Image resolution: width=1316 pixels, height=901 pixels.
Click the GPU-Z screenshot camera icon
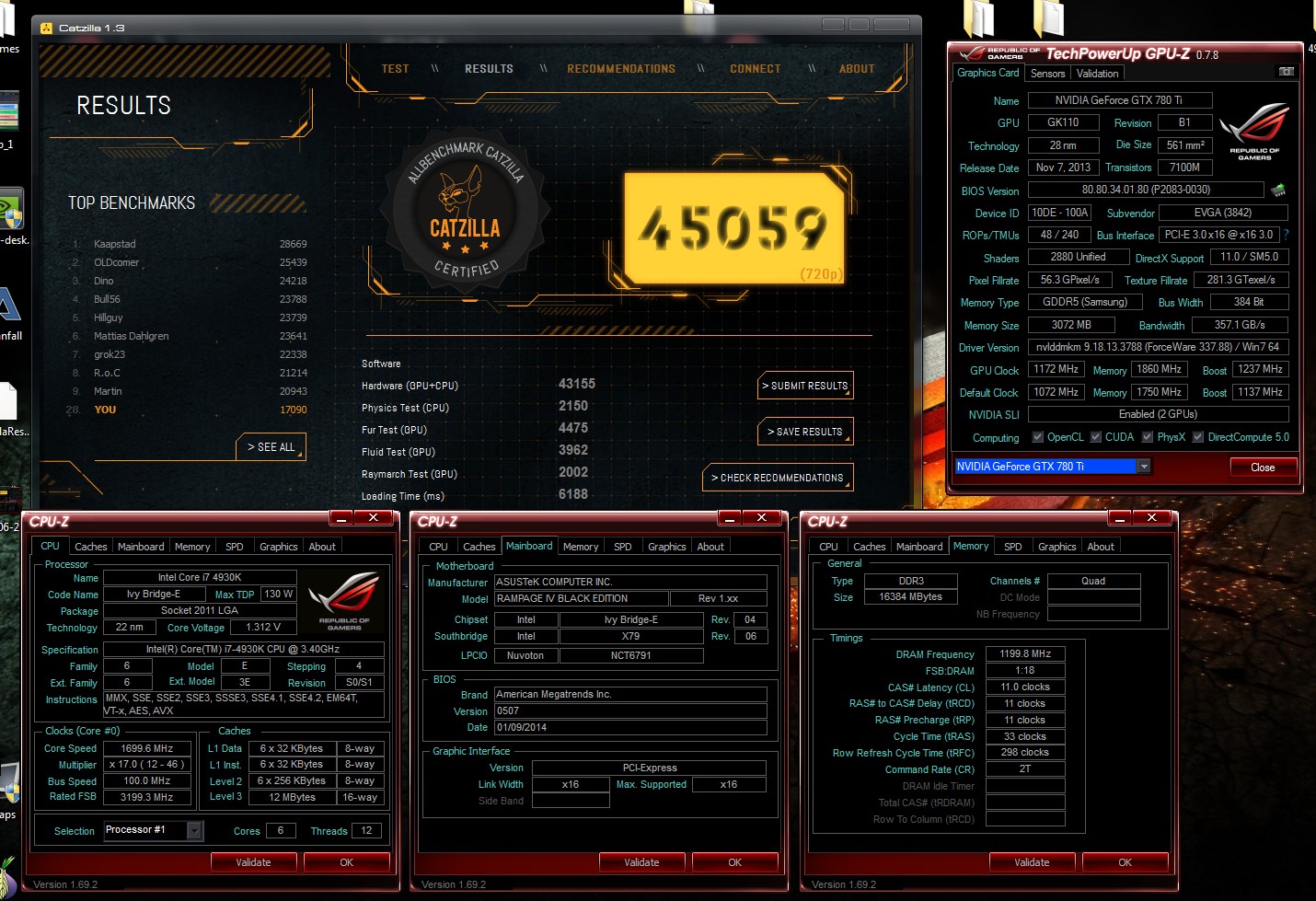pyautogui.click(x=1287, y=72)
